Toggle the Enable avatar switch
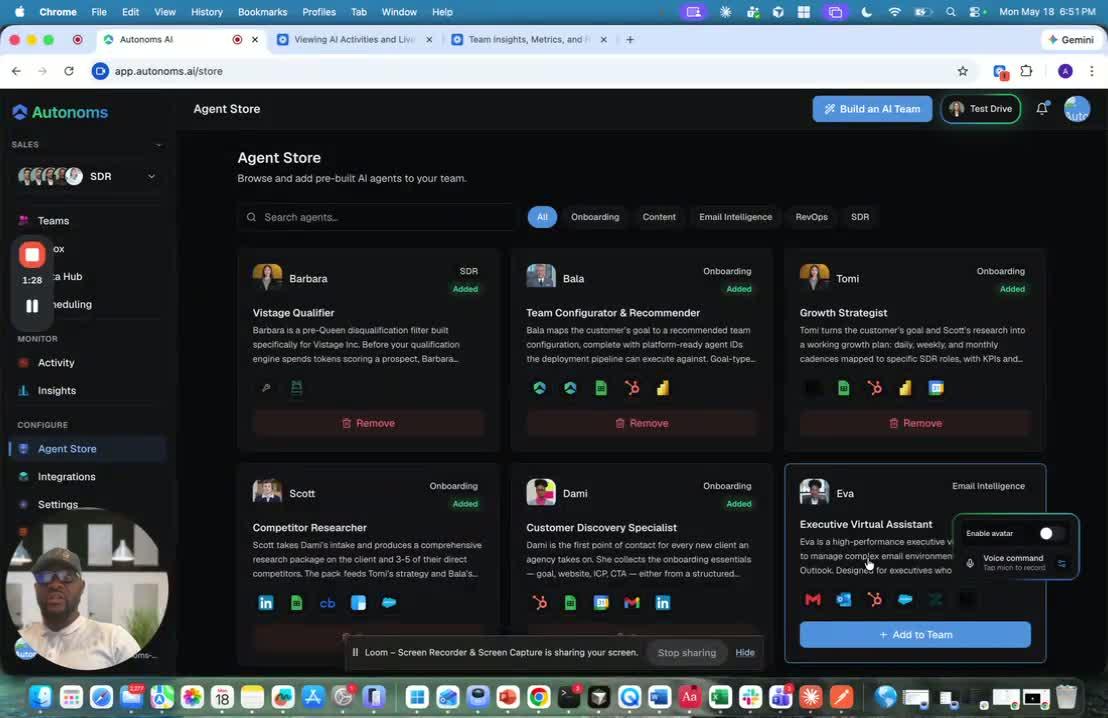The height and width of the screenshot is (718, 1108). pos(1049,534)
